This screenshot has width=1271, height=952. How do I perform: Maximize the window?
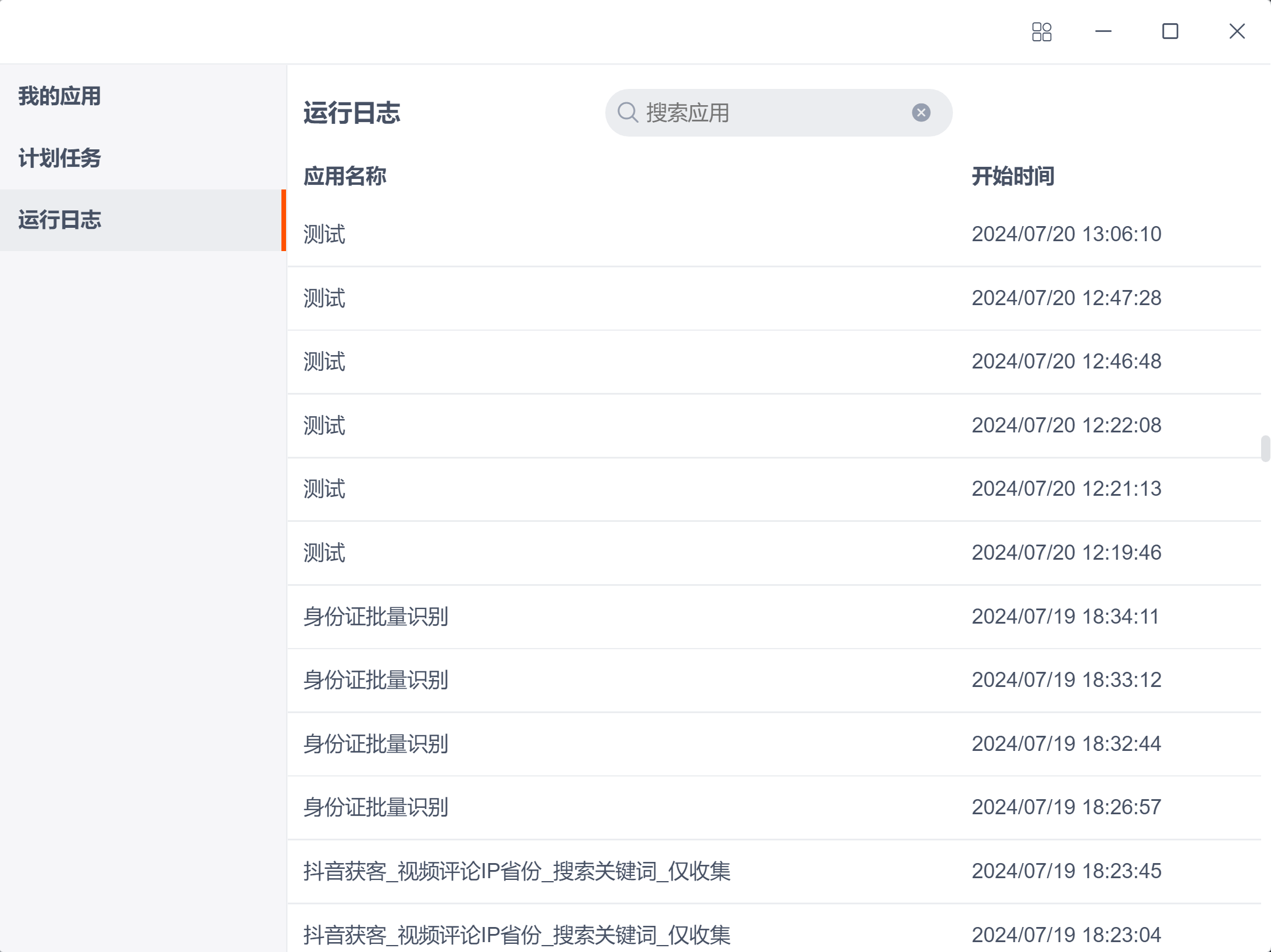[x=1170, y=31]
